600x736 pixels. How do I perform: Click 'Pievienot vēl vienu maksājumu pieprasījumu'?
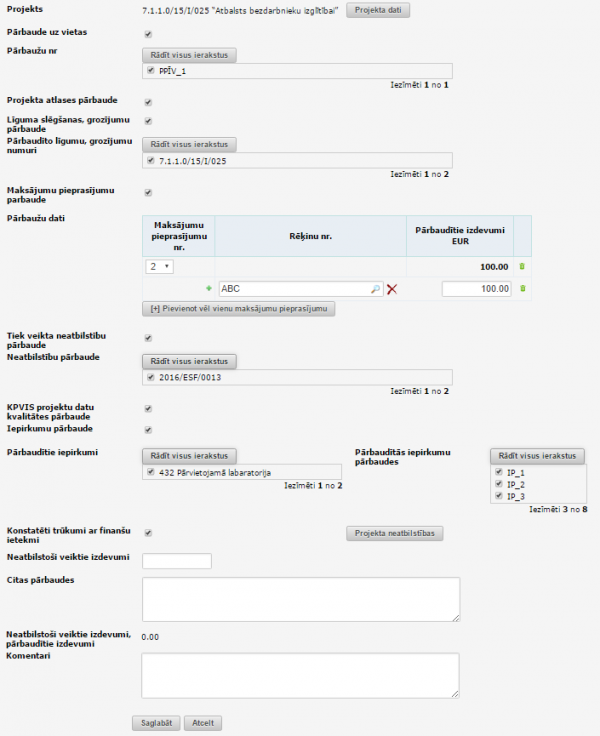pos(240,310)
